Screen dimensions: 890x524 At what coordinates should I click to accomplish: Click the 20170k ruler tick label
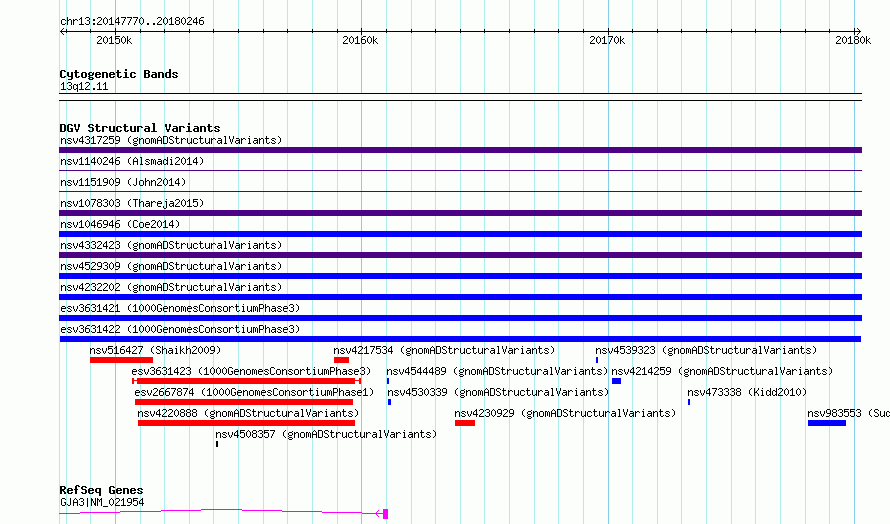click(607, 40)
